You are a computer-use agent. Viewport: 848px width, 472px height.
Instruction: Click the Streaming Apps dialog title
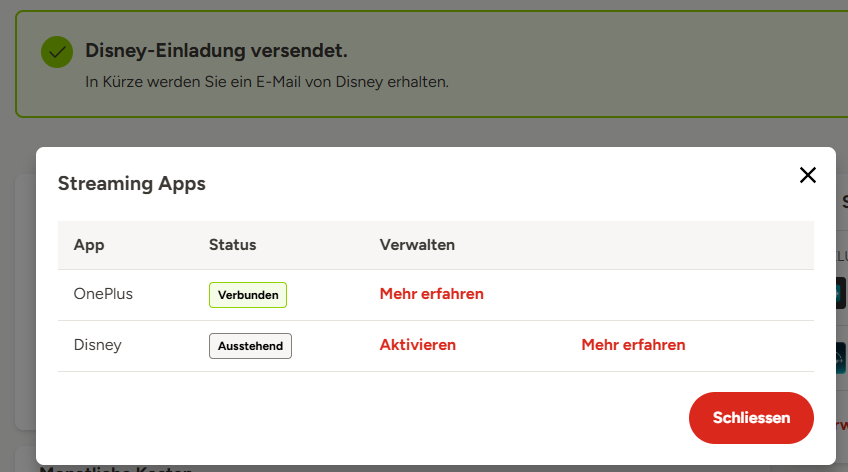132,183
